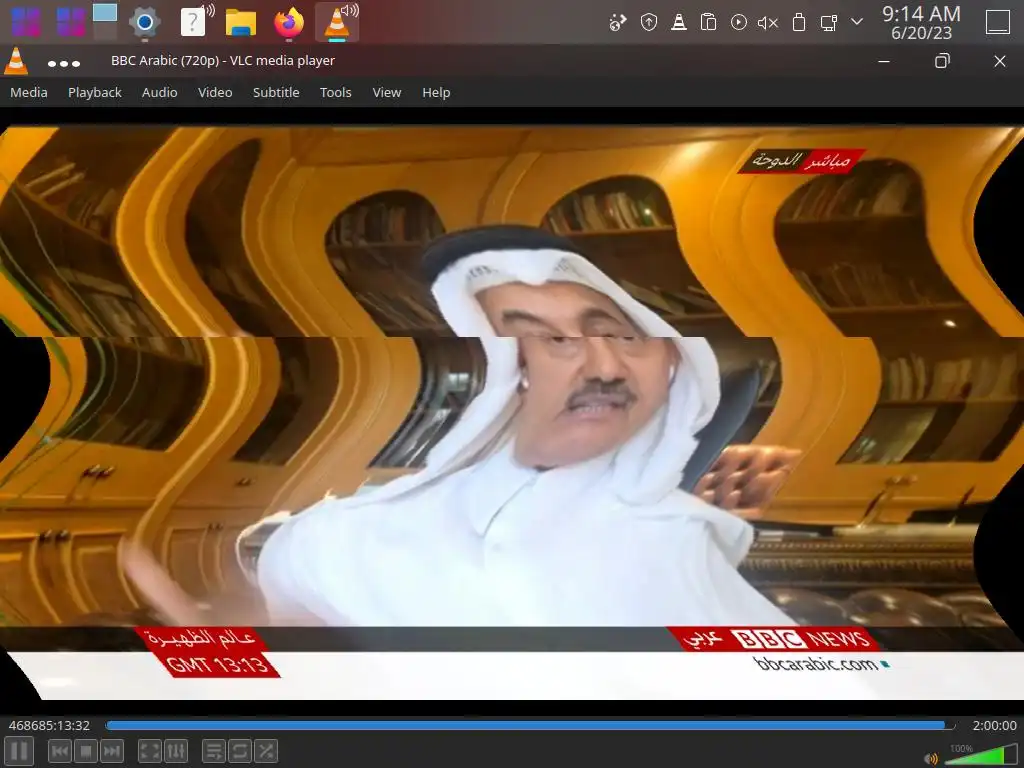Toggle fullscreen video mode

(150, 751)
